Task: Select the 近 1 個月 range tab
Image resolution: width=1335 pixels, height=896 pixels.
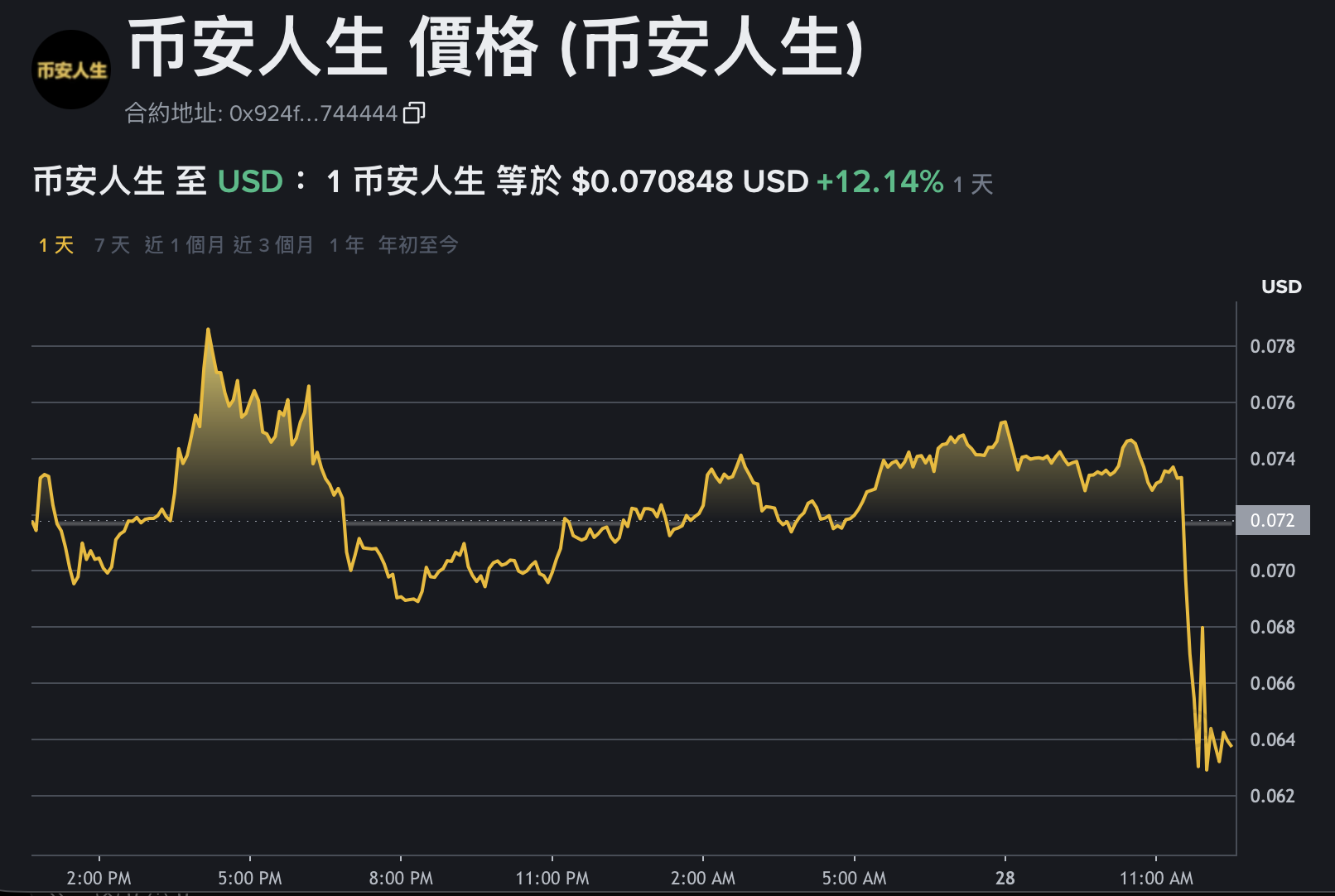Action: point(184,245)
